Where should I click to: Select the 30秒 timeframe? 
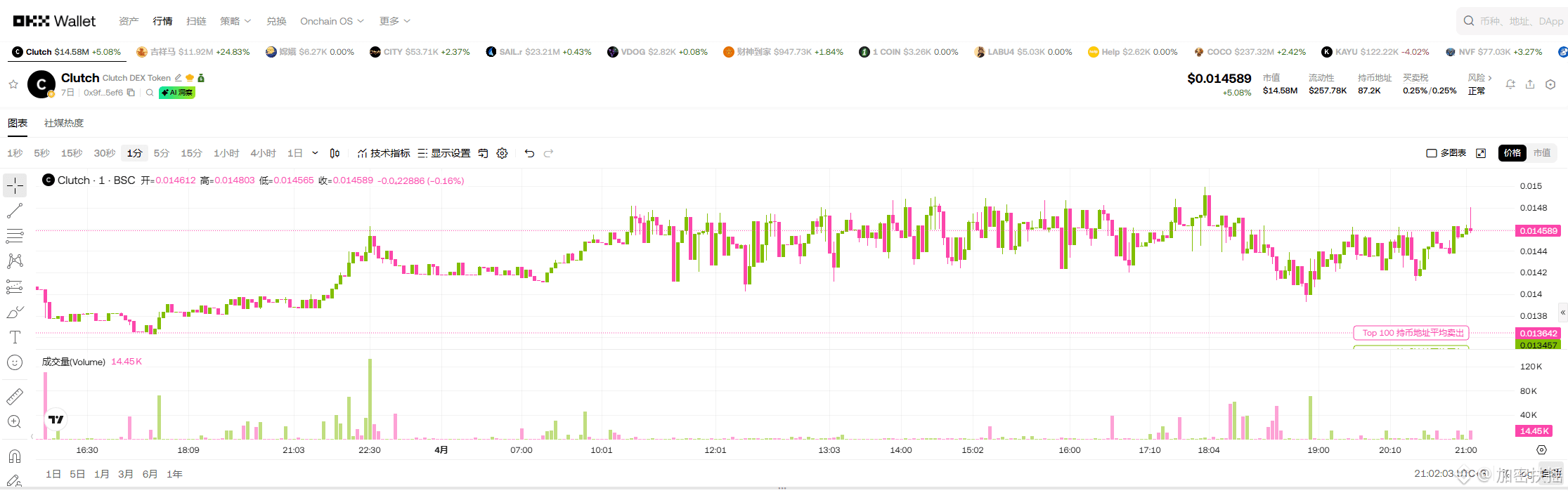[x=105, y=153]
